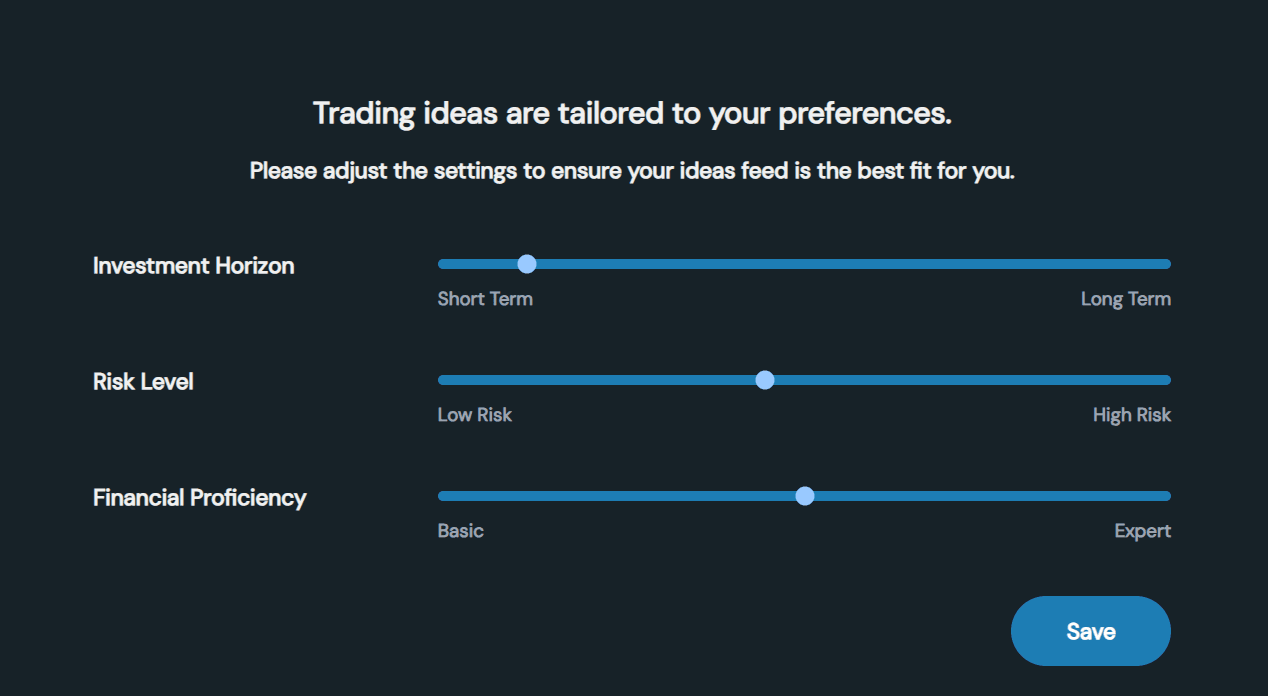Click the far-right end of Financial Proficiency track
This screenshot has height=696, width=1268.
point(1166,496)
